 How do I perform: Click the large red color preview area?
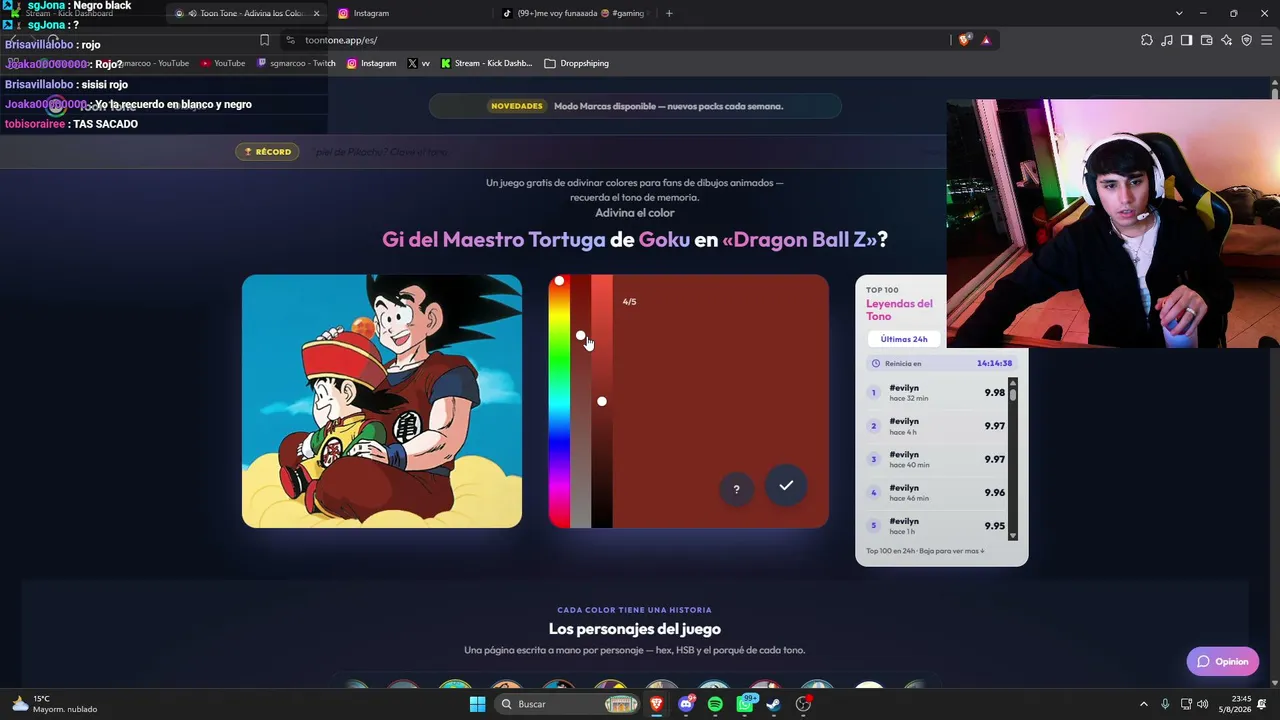pos(720,401)
